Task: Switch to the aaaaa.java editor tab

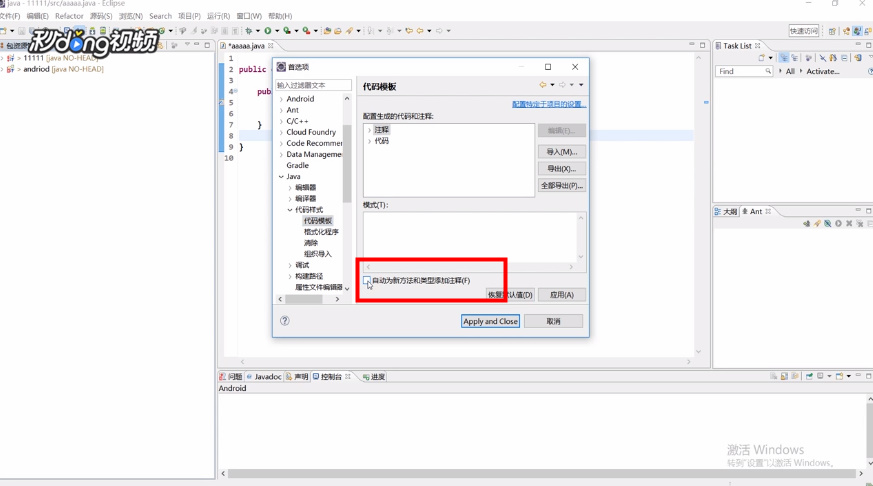Action: tap(247, 46)
